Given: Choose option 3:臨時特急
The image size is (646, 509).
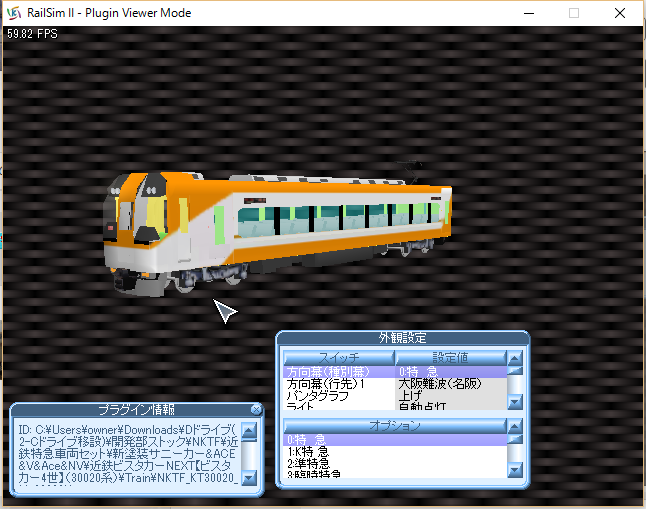Looking at the screenshot, I should tap(395, 474).
